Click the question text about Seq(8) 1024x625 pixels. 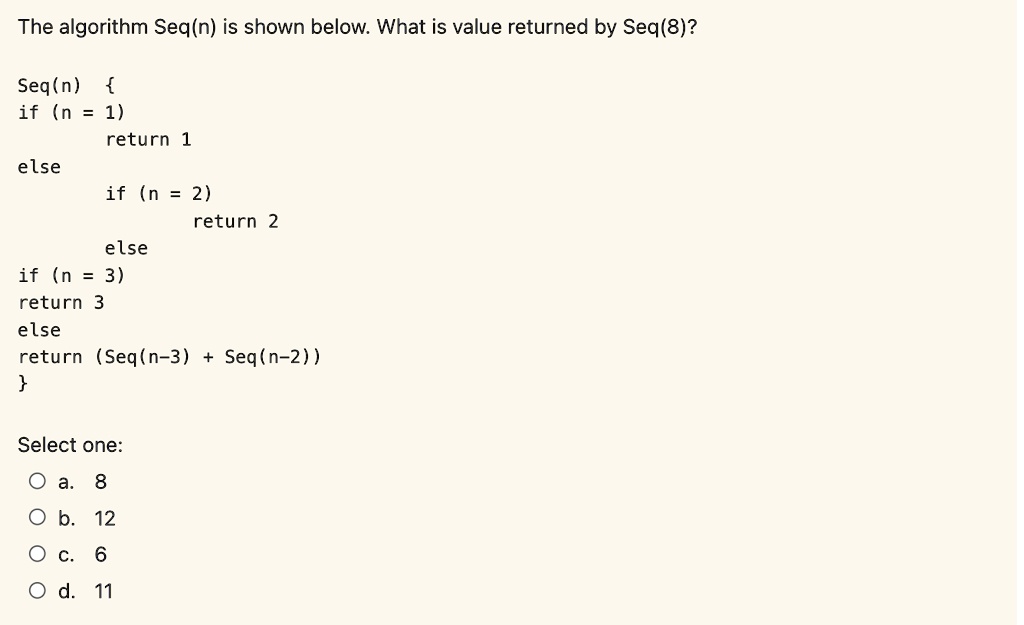coord(357,27)
